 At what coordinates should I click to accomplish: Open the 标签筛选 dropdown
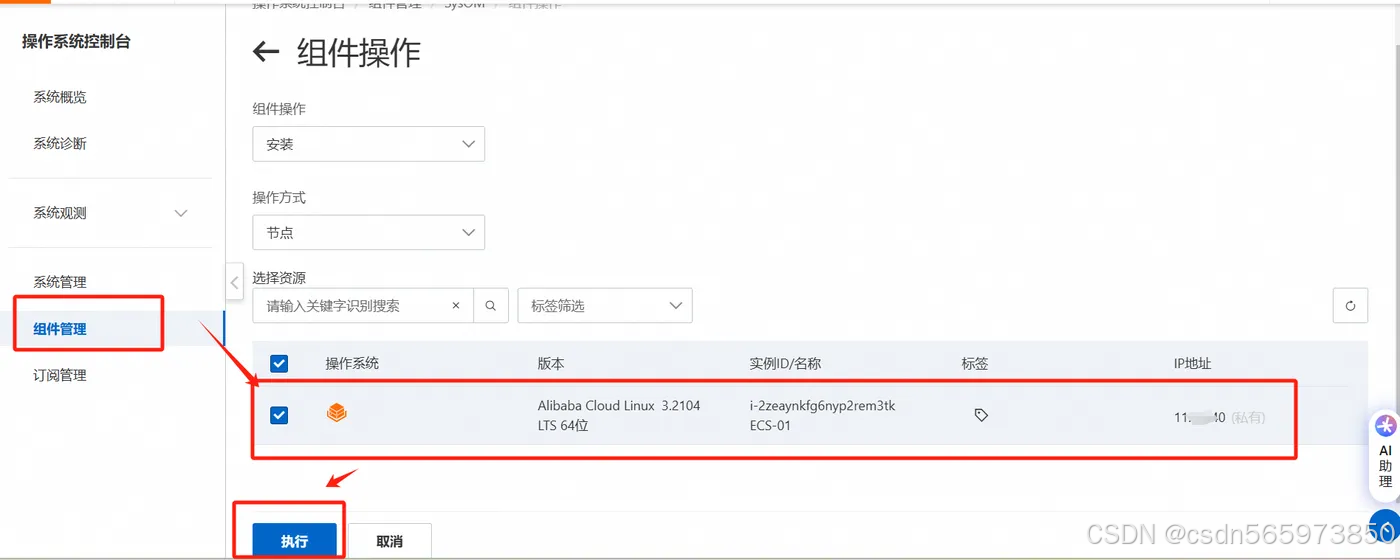click(605, 306)
